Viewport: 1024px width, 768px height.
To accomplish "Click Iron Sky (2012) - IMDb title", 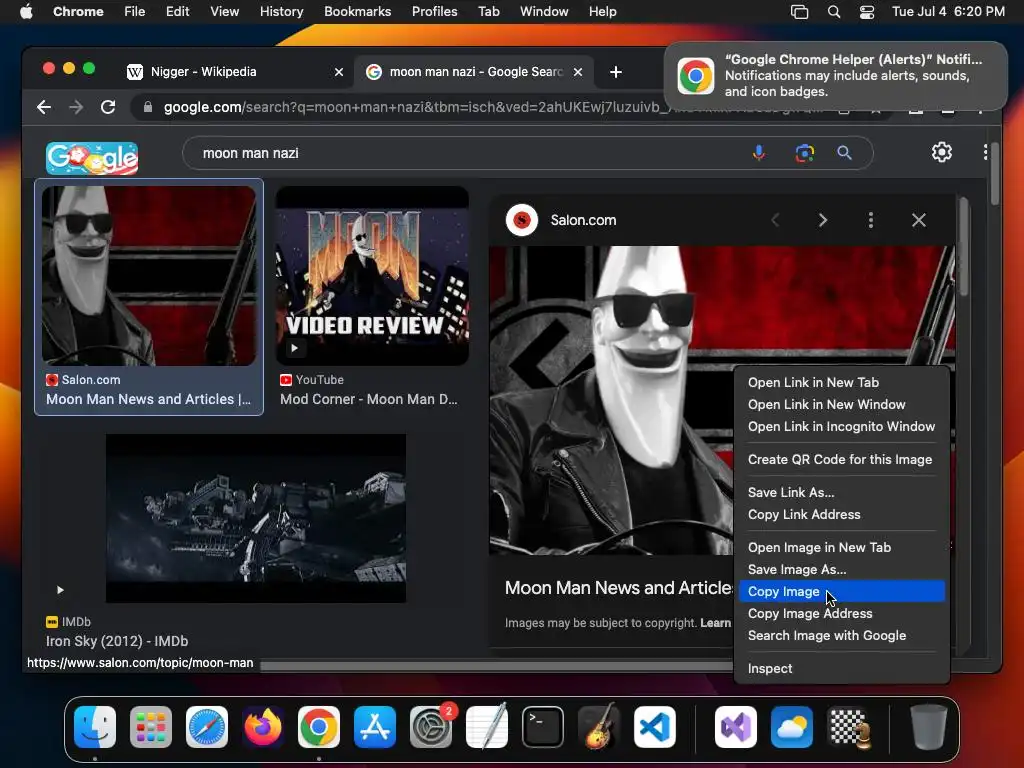I will tap(117, 641).
